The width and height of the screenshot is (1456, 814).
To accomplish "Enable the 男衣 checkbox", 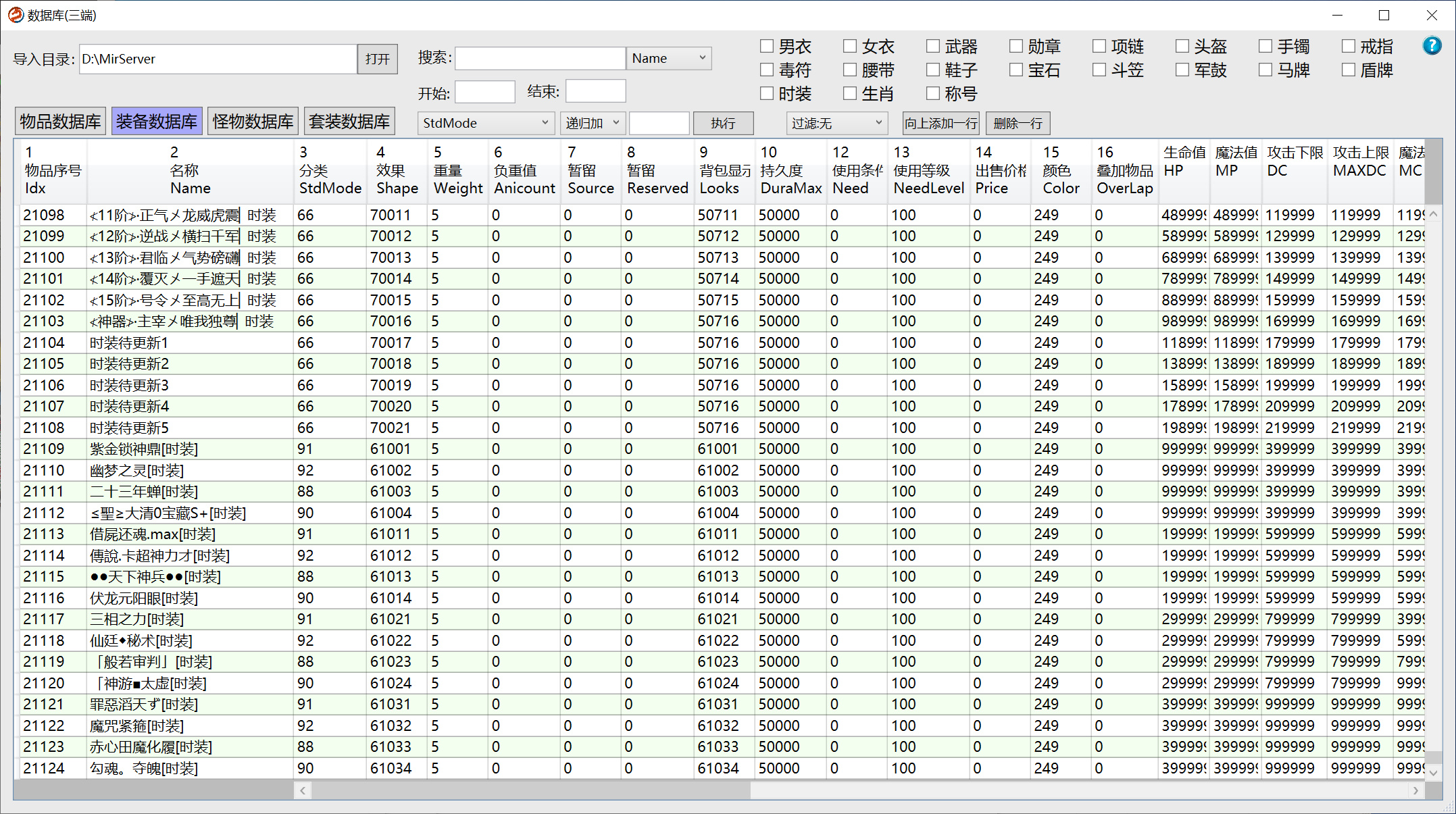I will pyautogui.click(x=767, y=46).
